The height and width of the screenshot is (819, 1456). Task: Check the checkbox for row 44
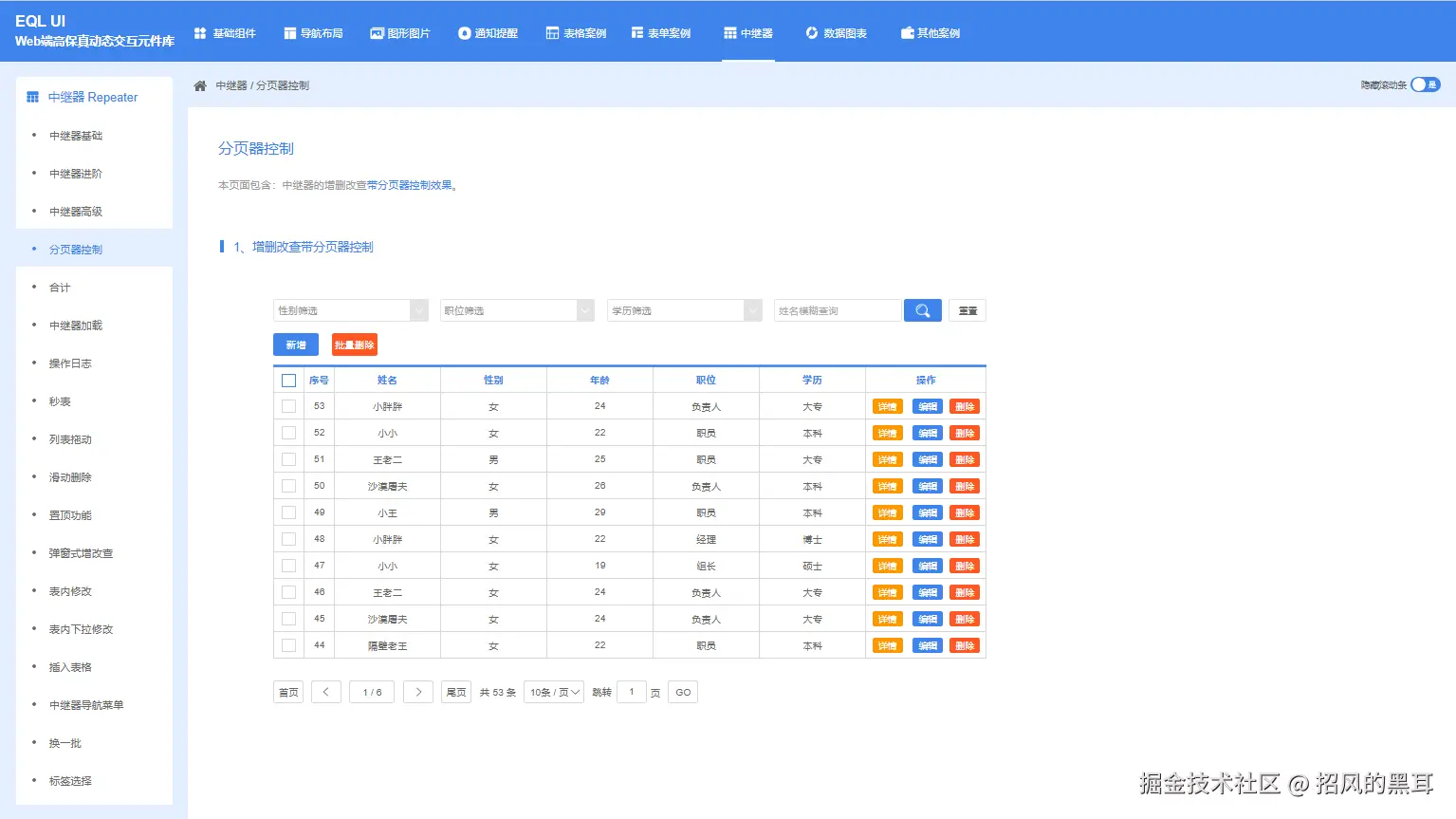tap(289, 645)
